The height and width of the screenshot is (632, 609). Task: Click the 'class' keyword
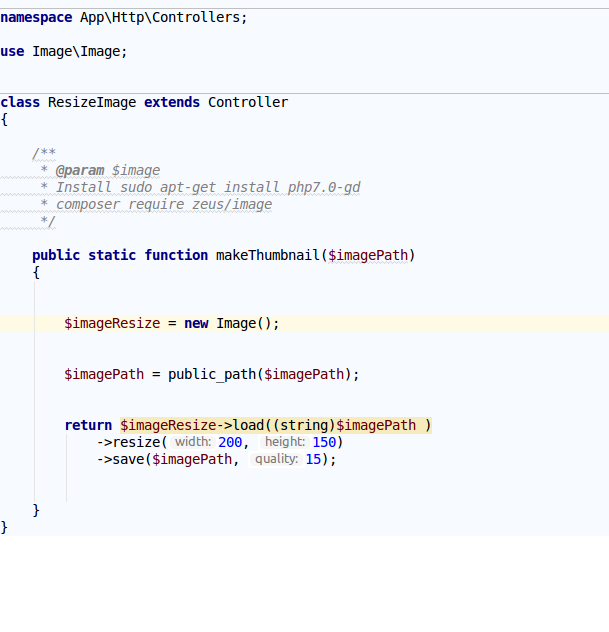[20, 102]
